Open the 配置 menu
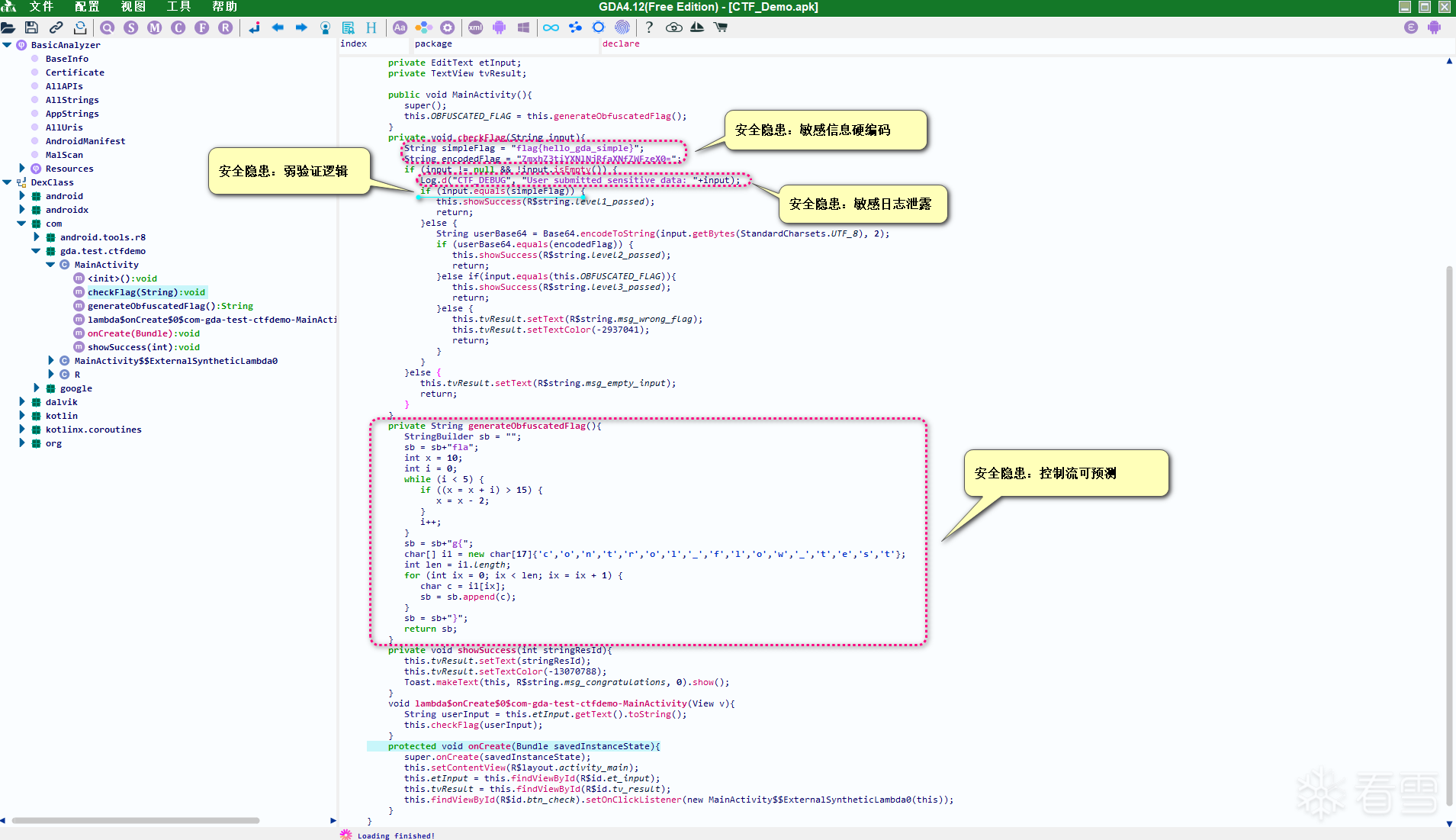This screenshot has height=840, width=1456. pos(87,7)
